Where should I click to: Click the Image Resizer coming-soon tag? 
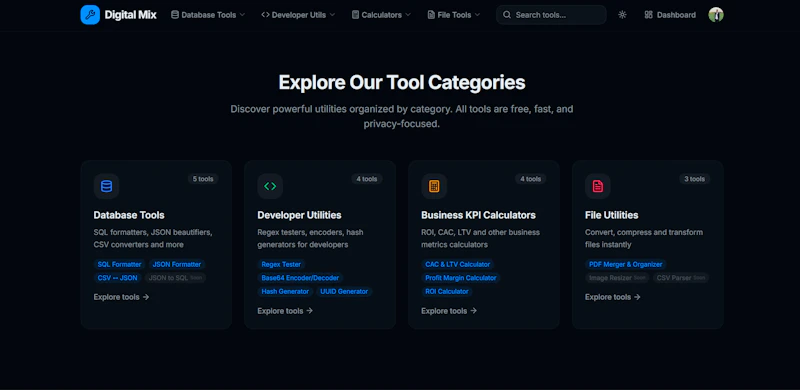(x=617, y=278)
